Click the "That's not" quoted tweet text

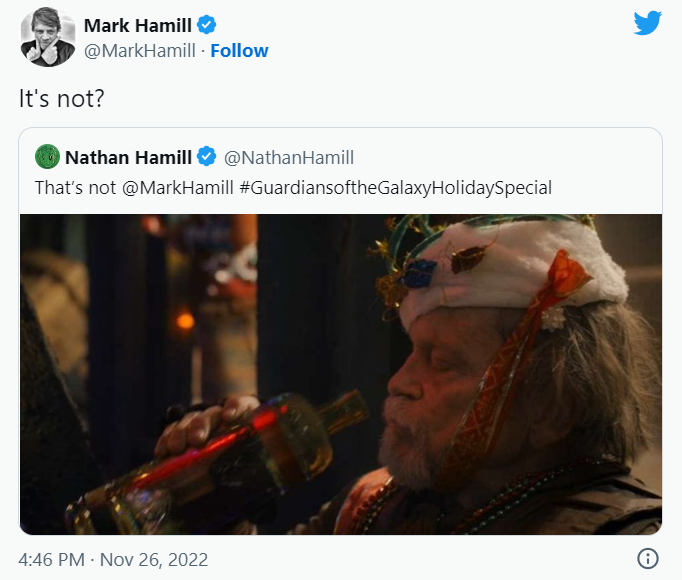(x=75, y=187)
